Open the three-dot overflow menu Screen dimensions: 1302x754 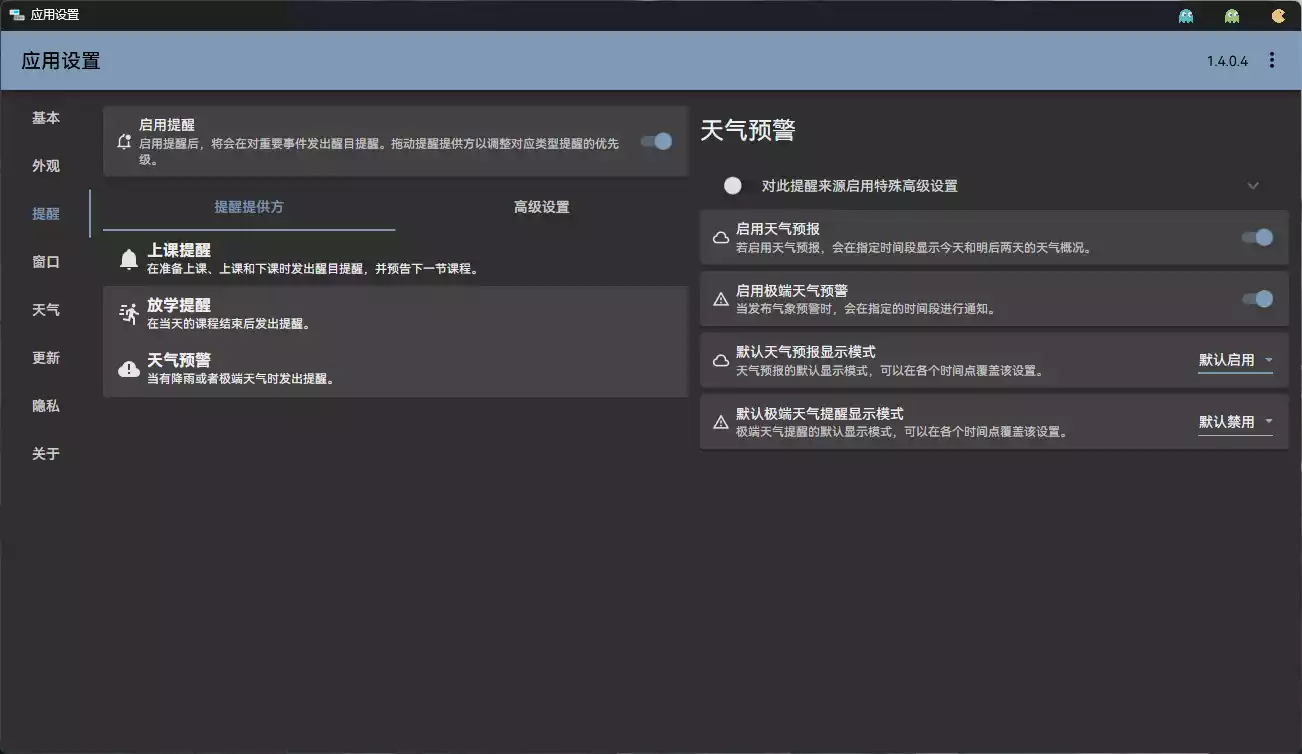click(x=1271, y=60)
